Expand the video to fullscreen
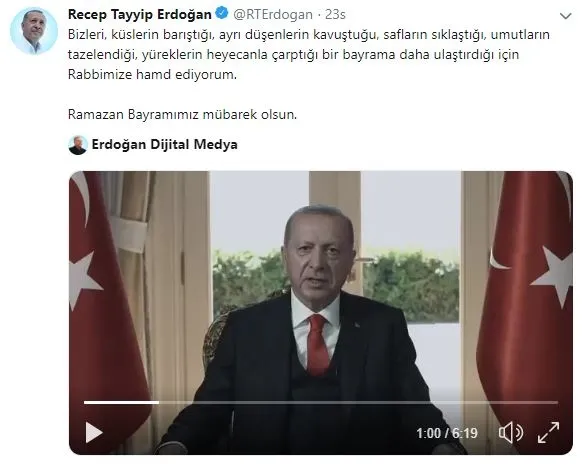Viewport: 582px width, 465px height. point(548,432)
